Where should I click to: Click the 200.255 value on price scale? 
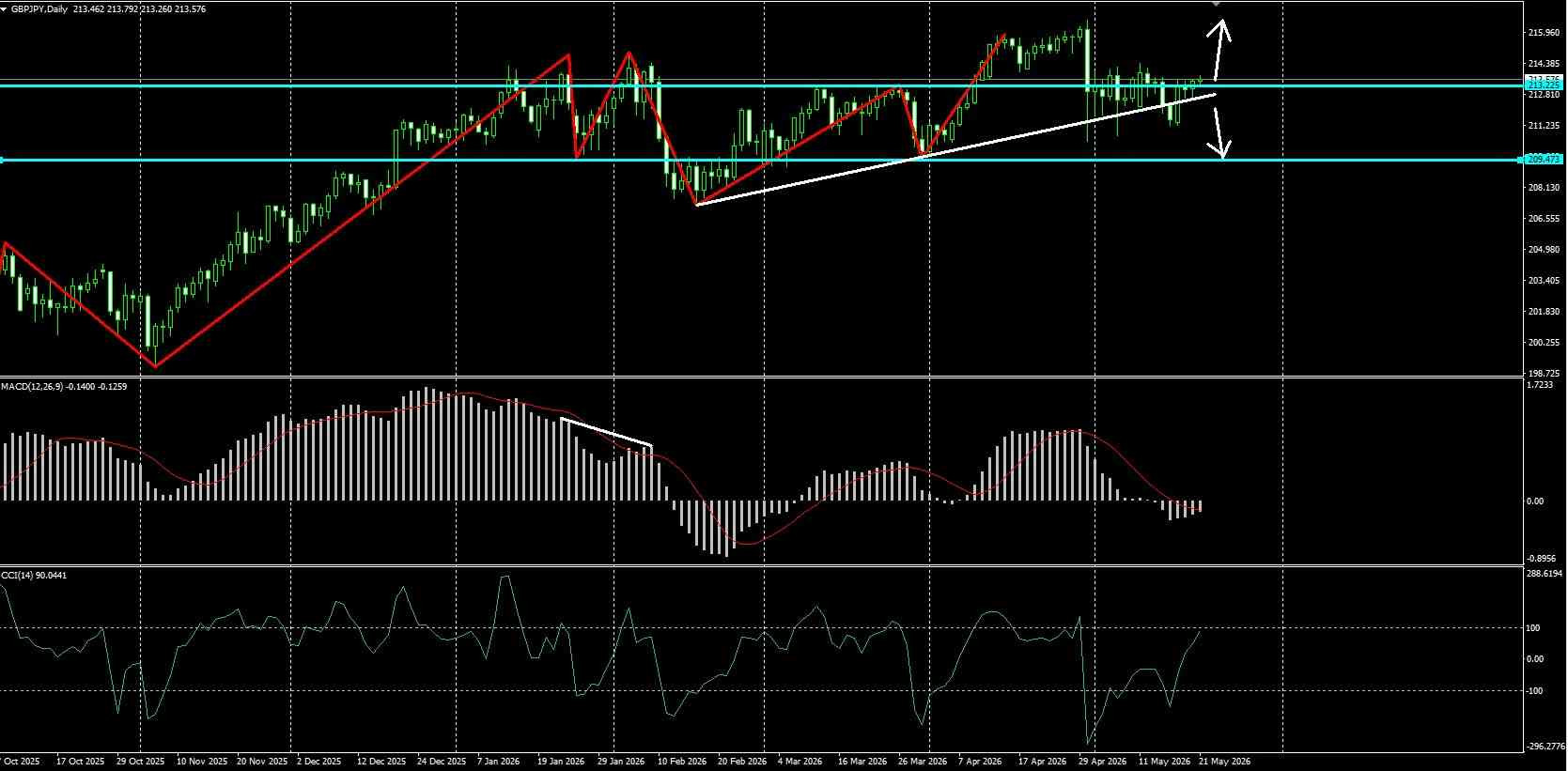click(1544, 343)
